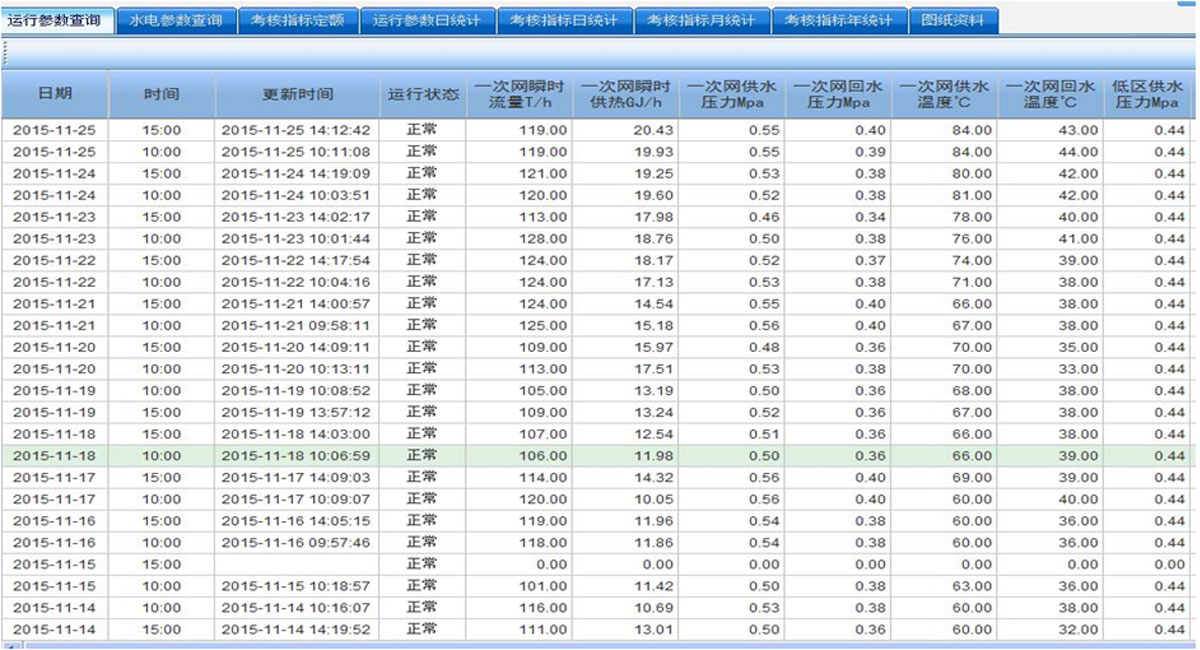Select update time 2015-11-21 14:00:57
The height and width of the screenshot is (650, 1200).
click(x=296, y=304)
